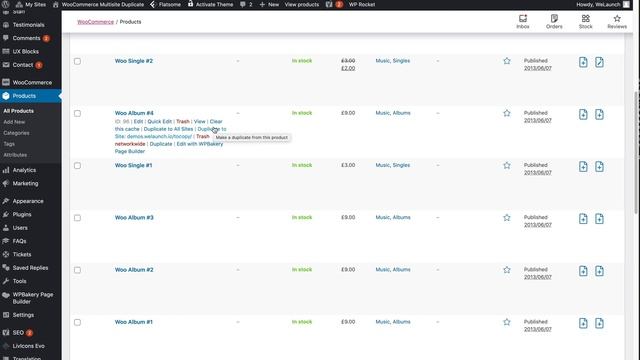The image size is (640, 360).
Task: Click the £9.00 price for Woo Album #3
Action: click(x=348, y=218)
